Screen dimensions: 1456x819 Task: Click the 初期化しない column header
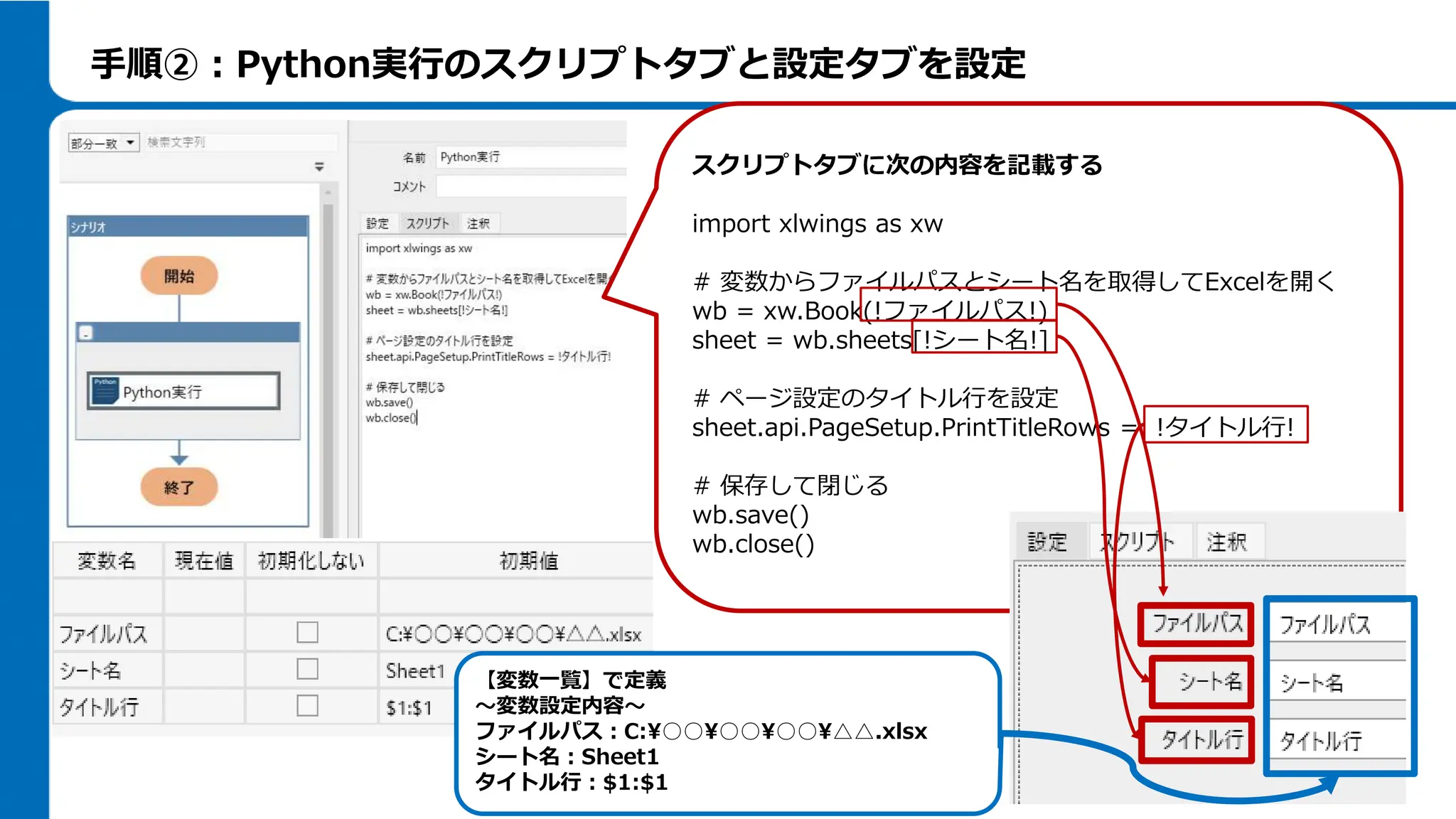[311, 561]
